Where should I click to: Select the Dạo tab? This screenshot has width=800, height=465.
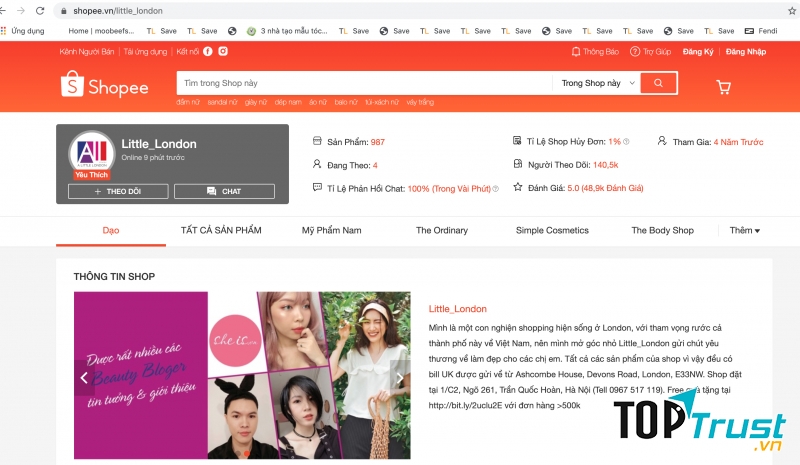(111, 230)
